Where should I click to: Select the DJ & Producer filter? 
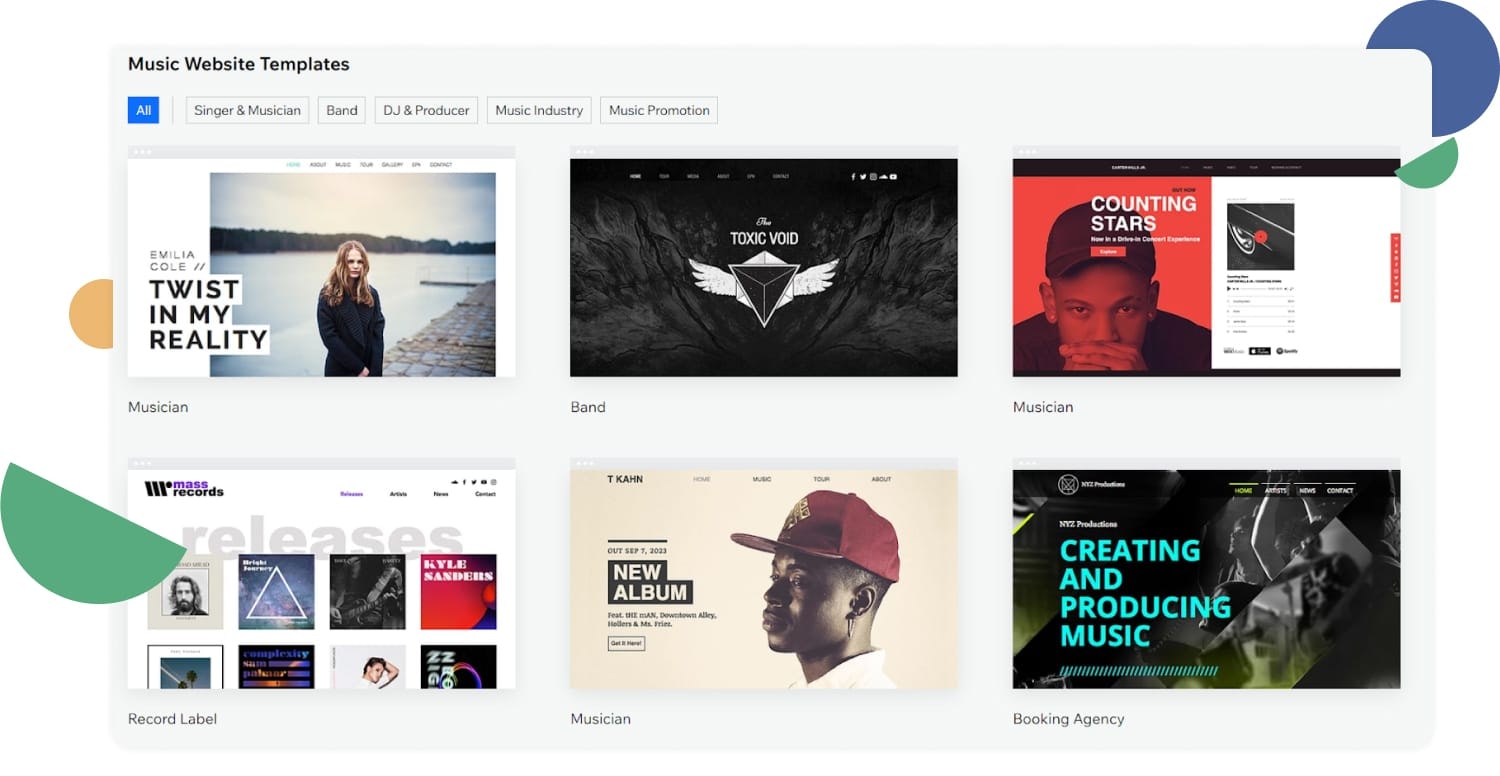click(426, 110)
